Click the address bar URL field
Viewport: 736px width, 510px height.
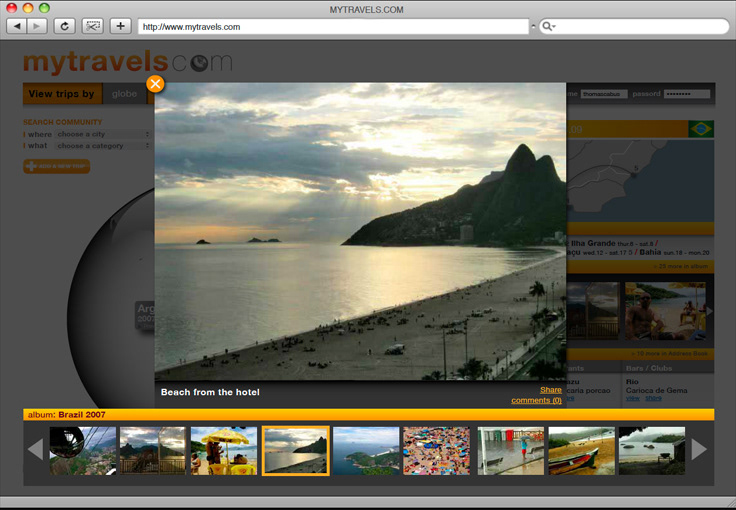pos(333,27)
